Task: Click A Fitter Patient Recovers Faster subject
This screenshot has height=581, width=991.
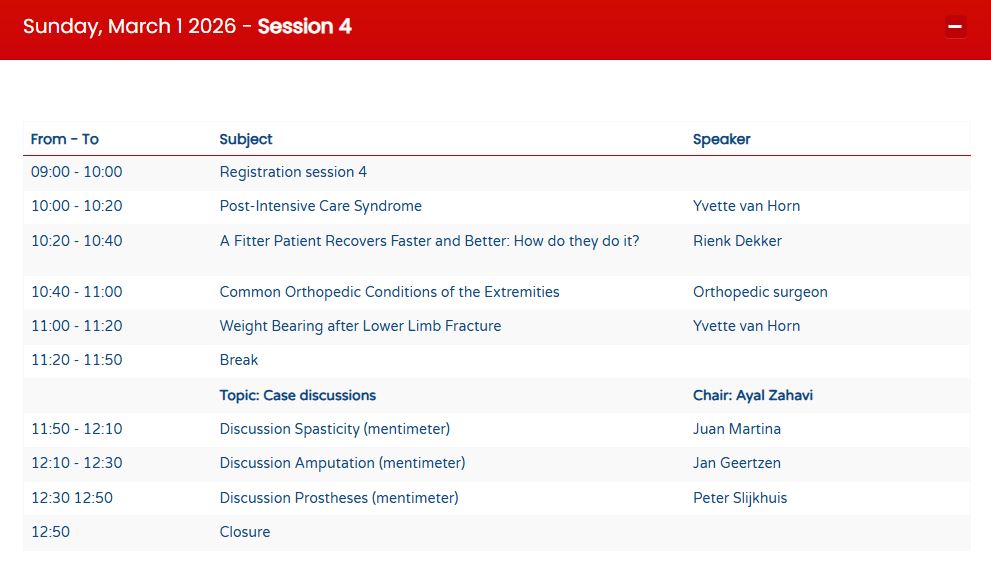Action: [x=429, y=241]
